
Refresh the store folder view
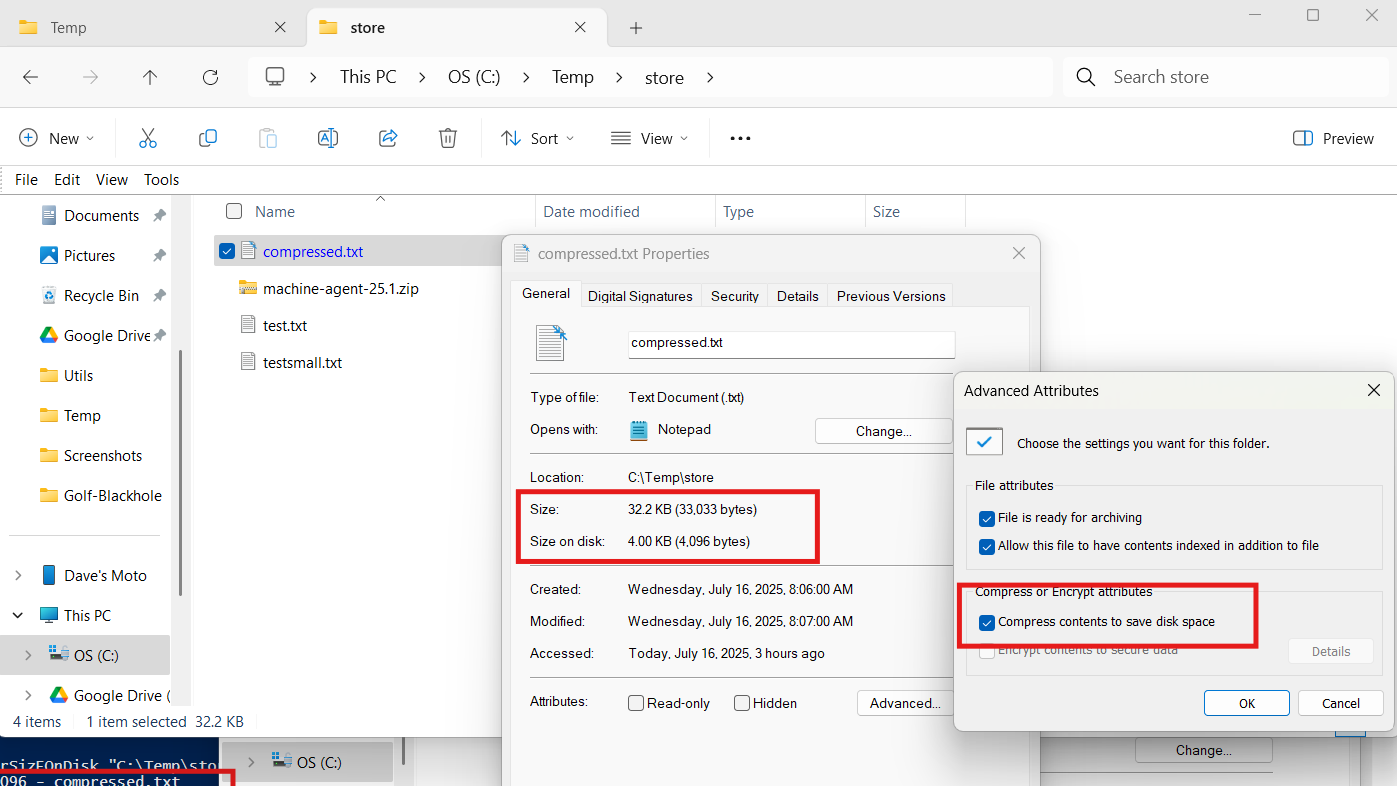pyautogui.click(x=210, y=77)
